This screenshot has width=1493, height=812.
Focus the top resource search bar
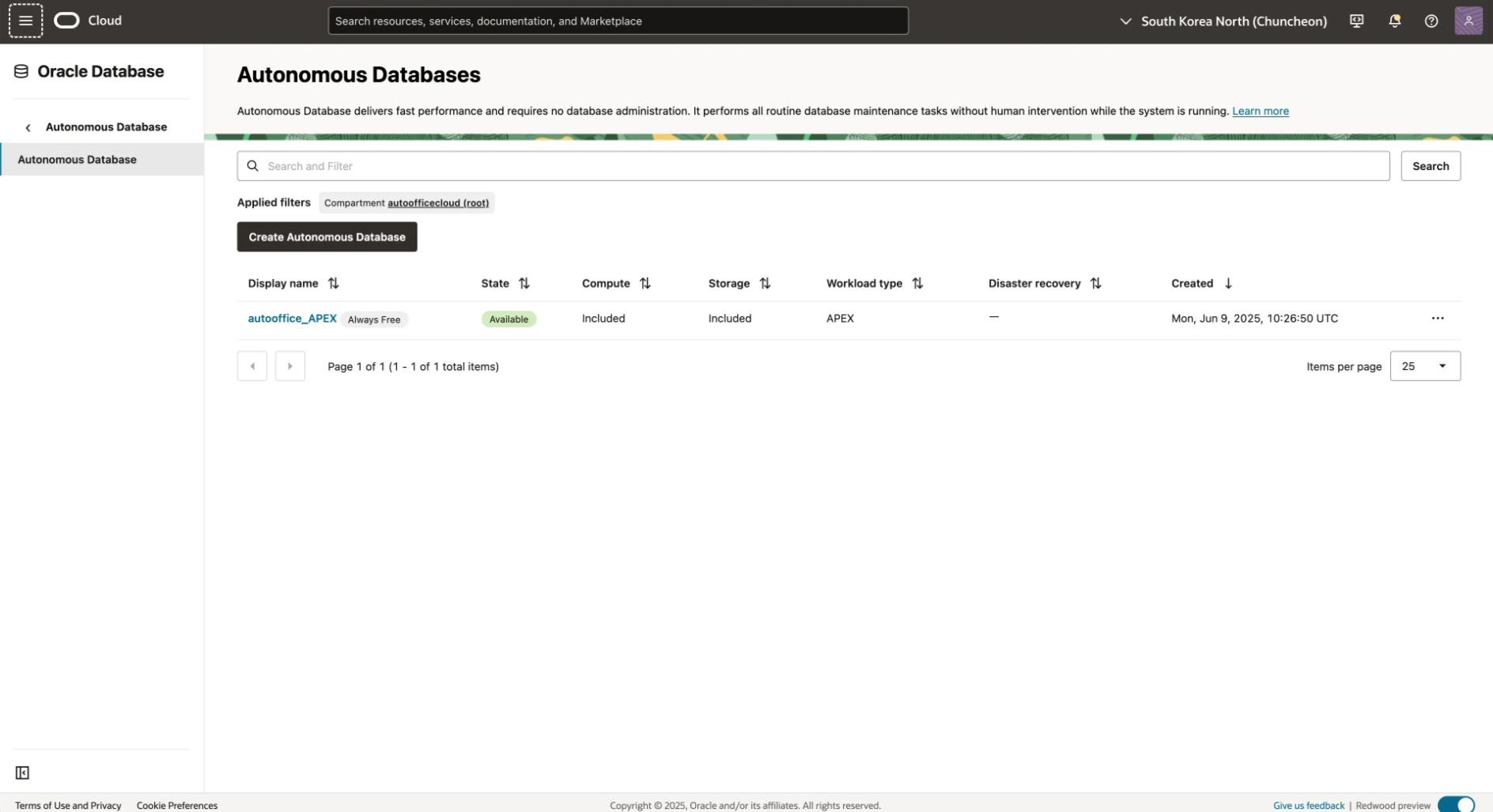click(618, 21)
